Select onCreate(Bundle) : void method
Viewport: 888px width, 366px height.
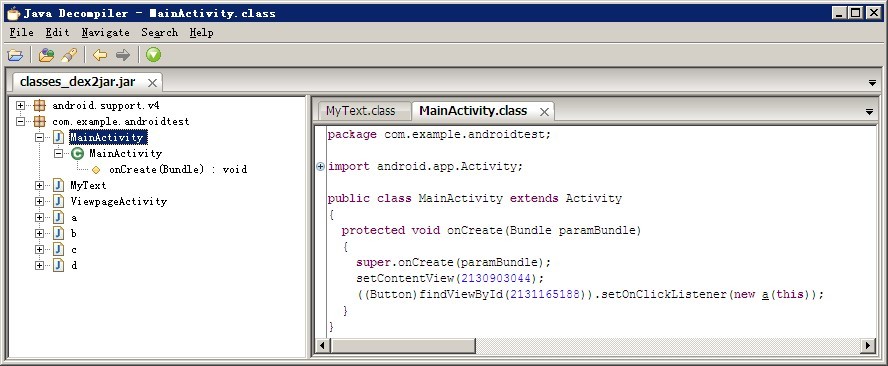[x=178, y=169]
